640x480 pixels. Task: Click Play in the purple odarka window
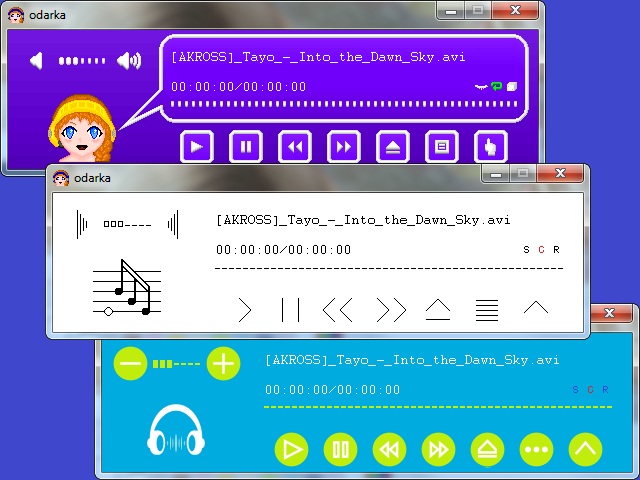point(197,147)
